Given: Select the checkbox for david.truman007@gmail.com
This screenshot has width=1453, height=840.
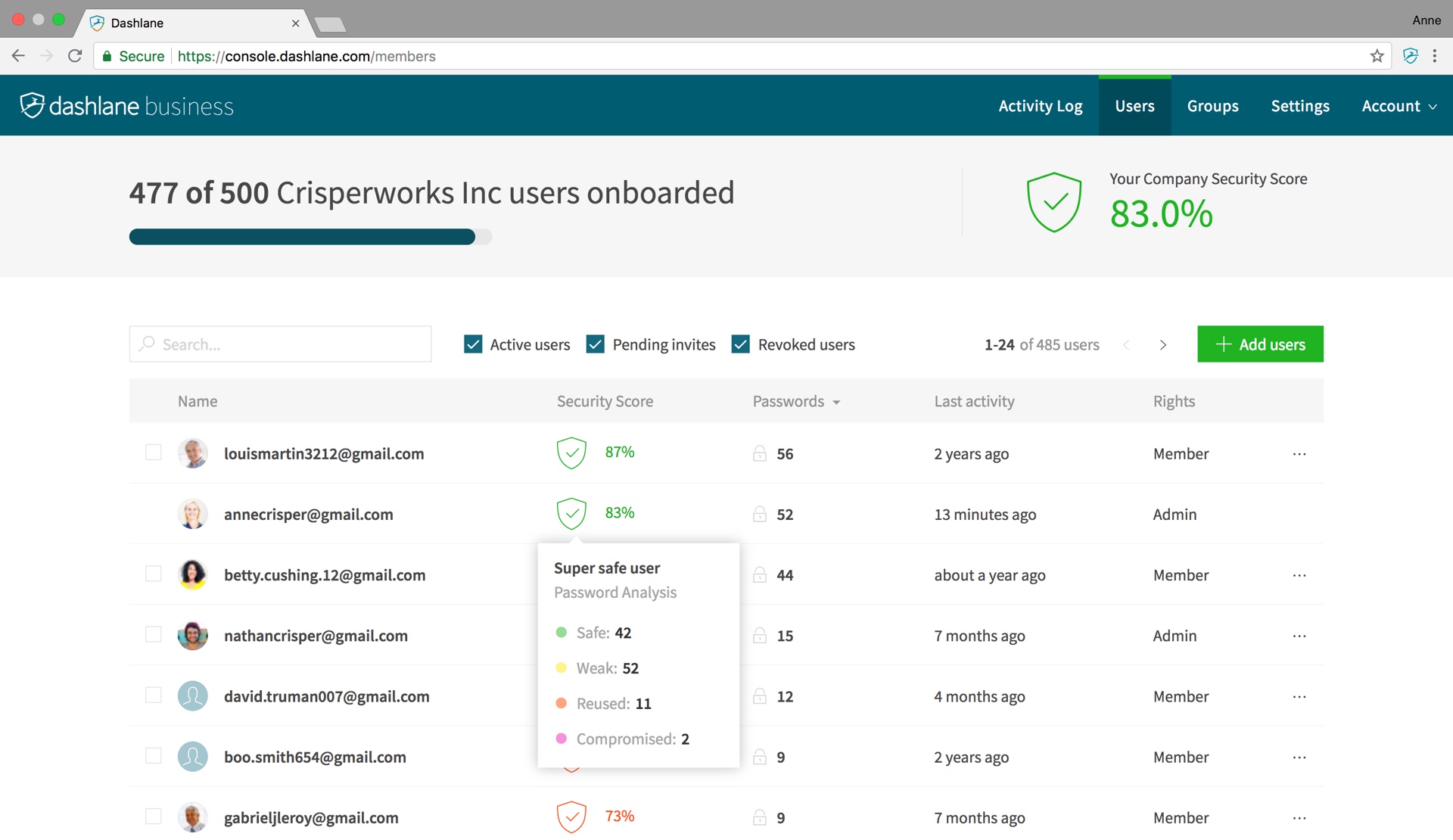Looking at the screenshot, I should pos(154,695).
